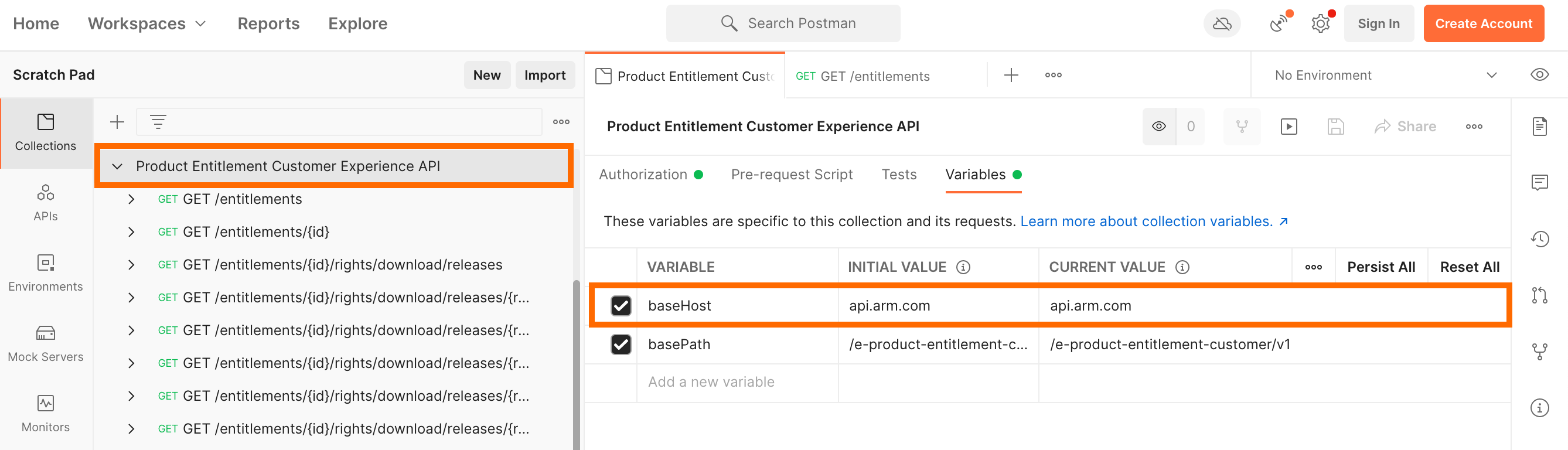Open the forks icon in the right sidebar
The width and height of the screenshot is (1568, 450).
pyautogui.click(x=1539, y=352)
